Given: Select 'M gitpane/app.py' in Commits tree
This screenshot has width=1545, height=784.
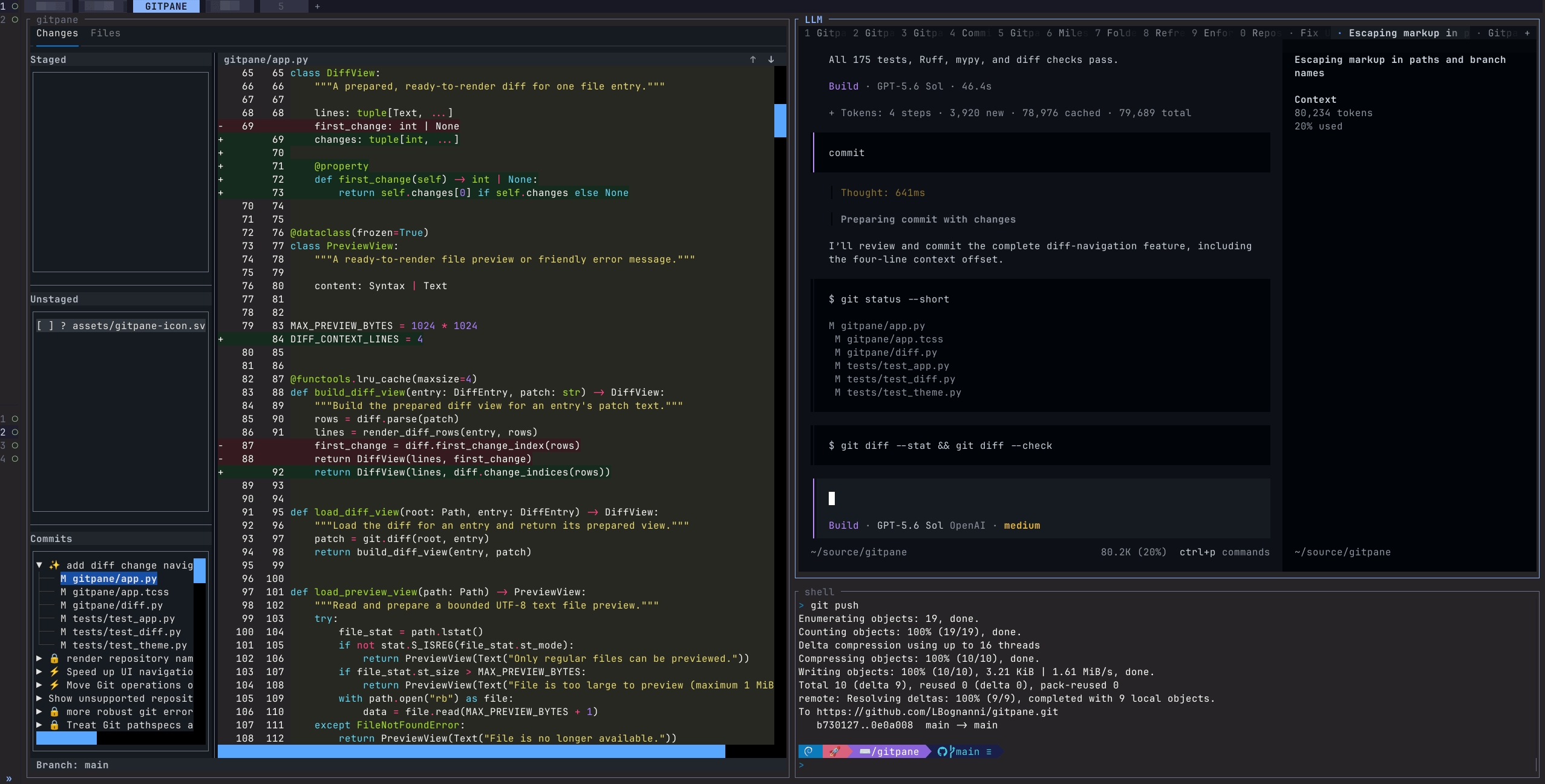Looking at the screenshot, I should pyautogui.click(x=109, y=578).
